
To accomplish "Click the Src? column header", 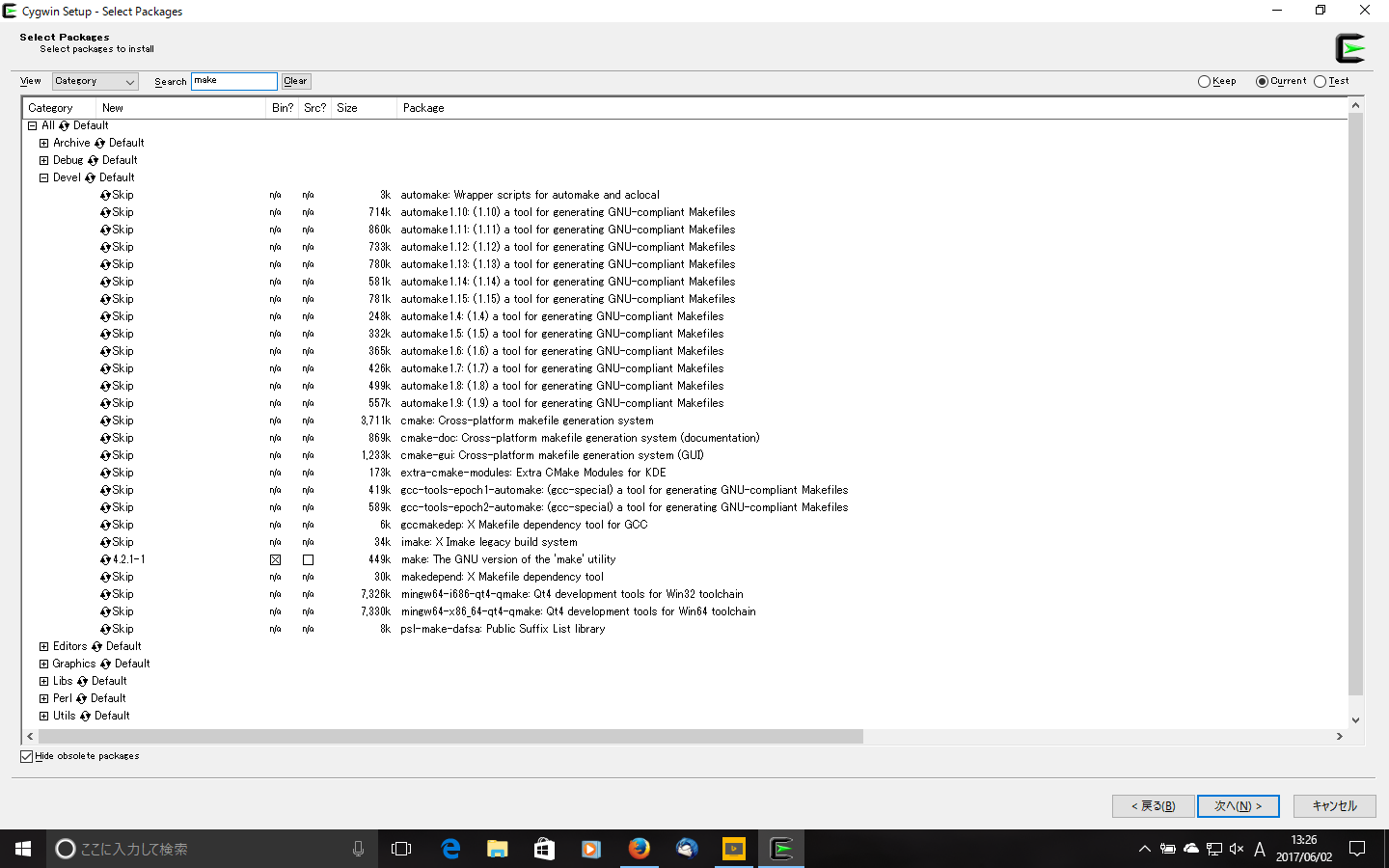I will [x=314, y=108].
